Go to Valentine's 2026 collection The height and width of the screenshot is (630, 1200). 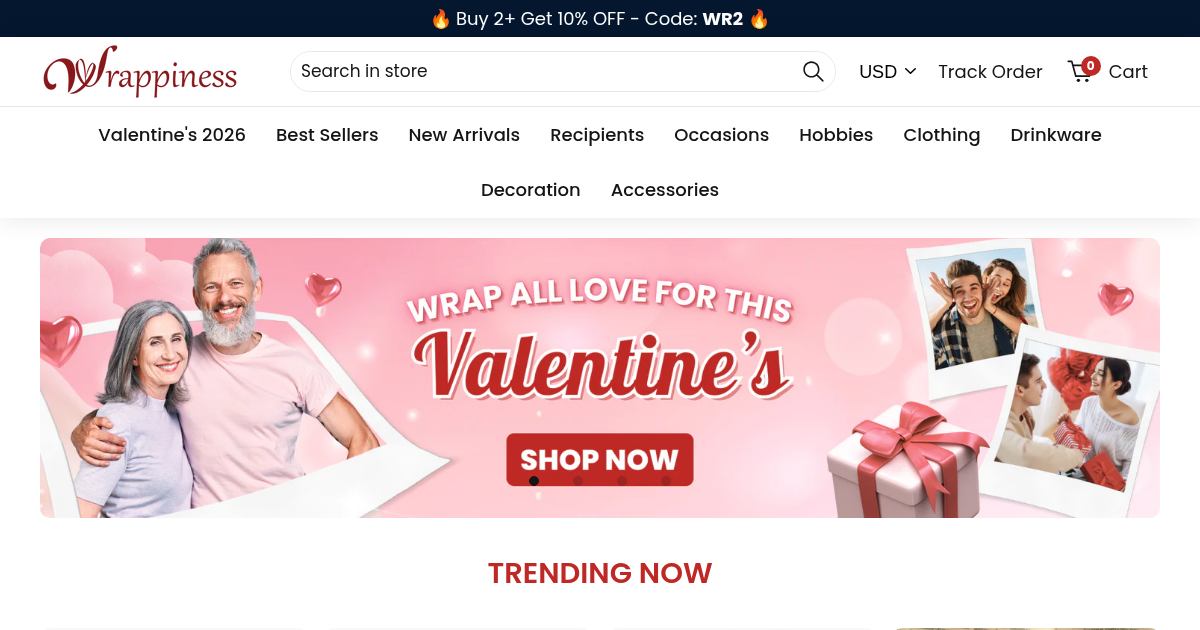pyautogui.click(x=172, y=135)
